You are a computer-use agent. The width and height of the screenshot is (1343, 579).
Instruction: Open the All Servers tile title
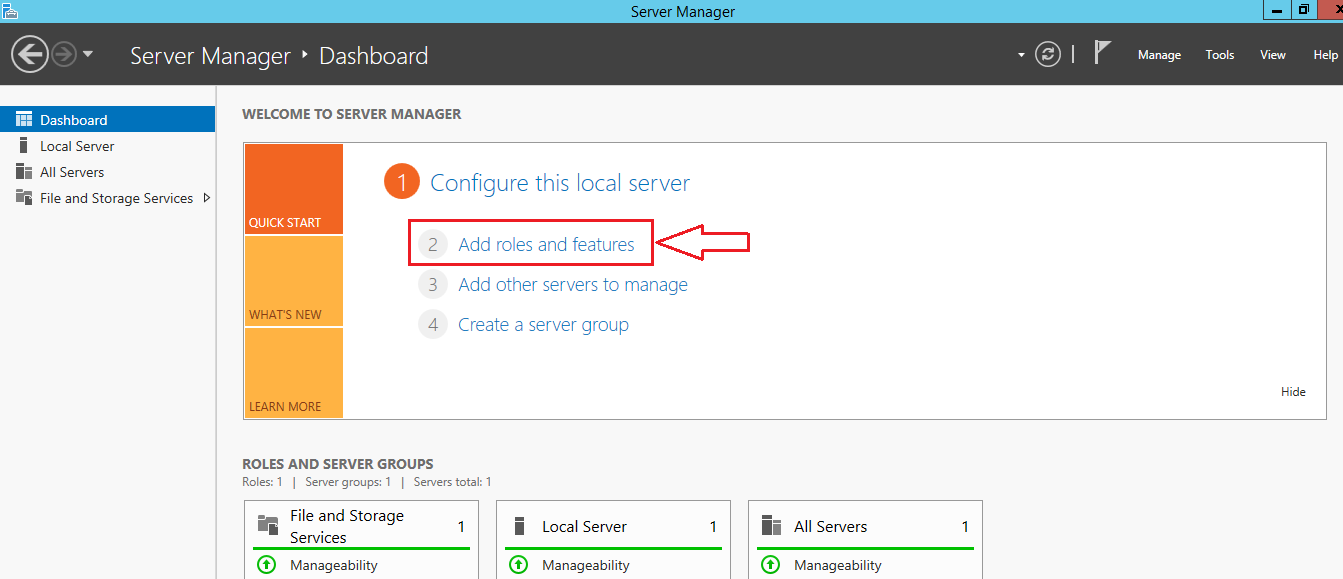pos(830,526)
